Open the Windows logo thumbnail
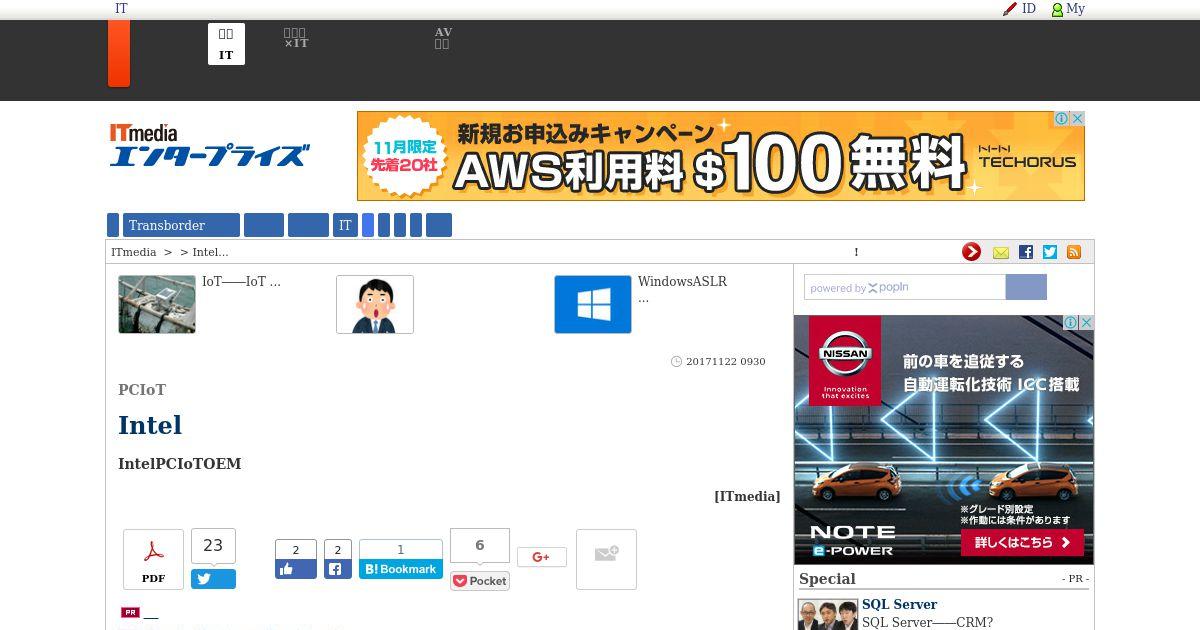 click(x=593, y=304)
